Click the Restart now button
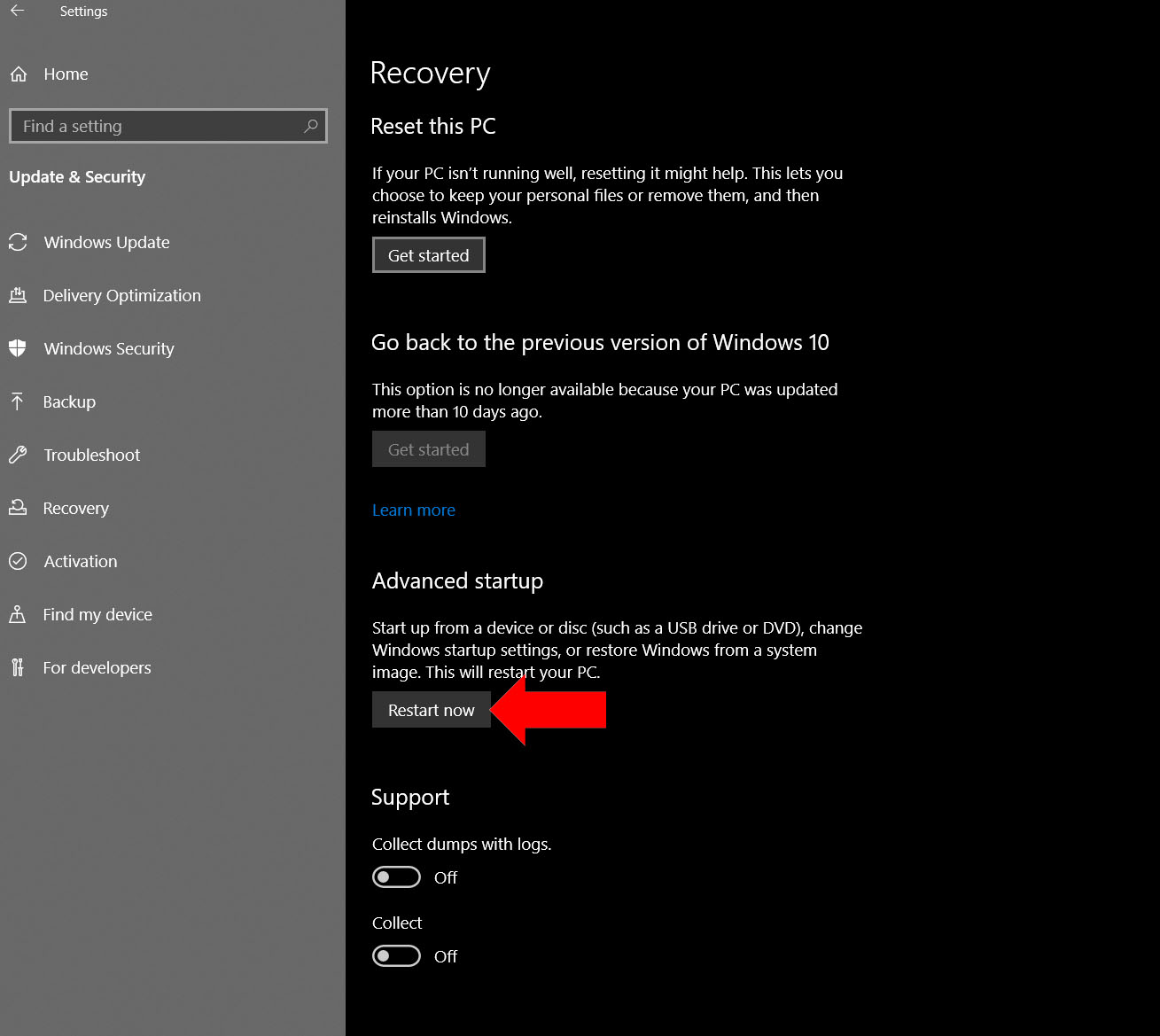Image resolution: width=1160 pixels, height=1036 pixels. (432, 710)
